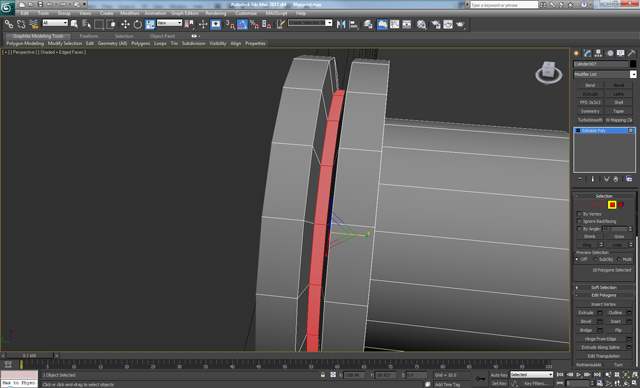
Task: Open the Modifiers menu
Action: click(129, 13)
